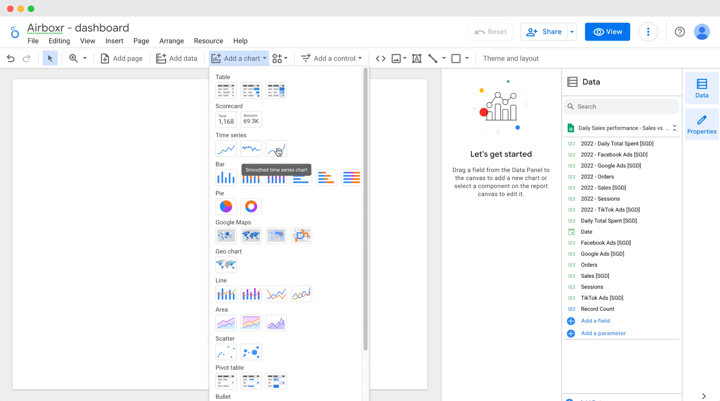The height and width of the screenshot is (401, 720).
Task: Open the View menu
Action: pos(87,41)
